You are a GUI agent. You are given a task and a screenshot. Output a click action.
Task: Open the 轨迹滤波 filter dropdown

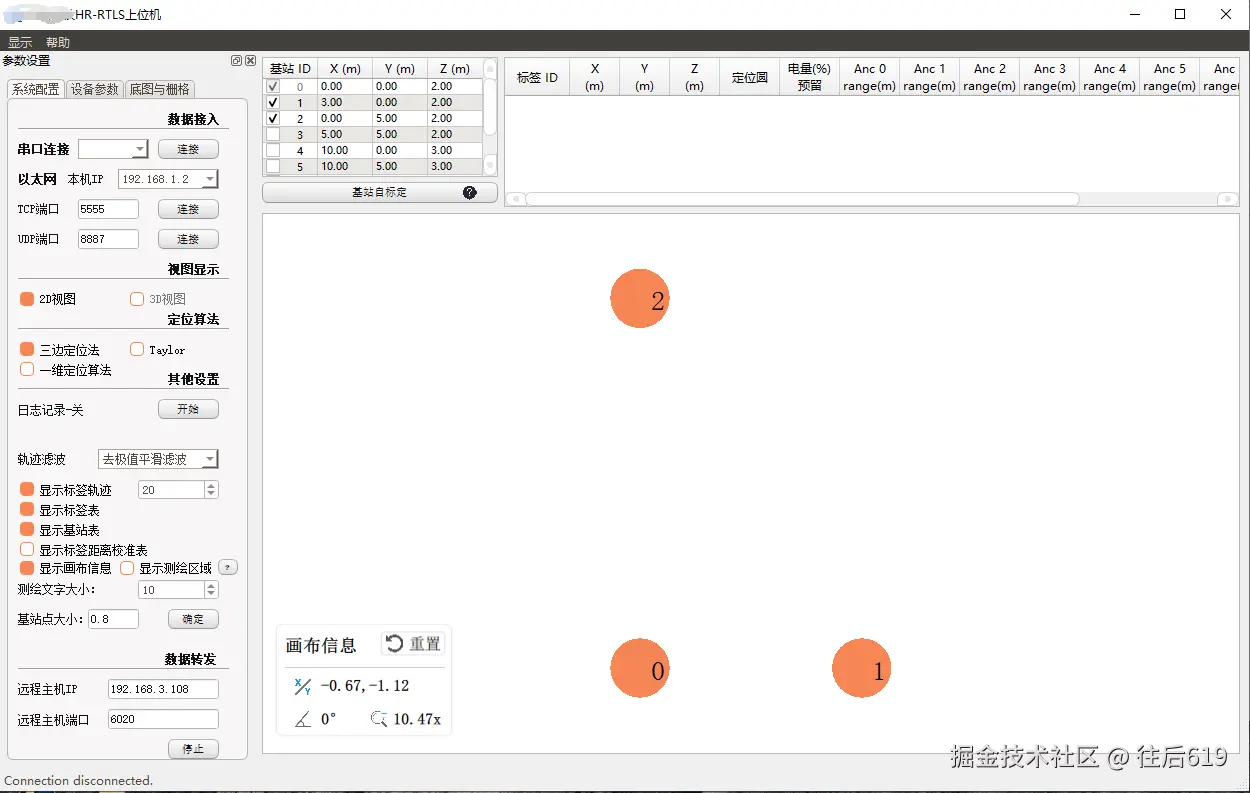(158, 459)
